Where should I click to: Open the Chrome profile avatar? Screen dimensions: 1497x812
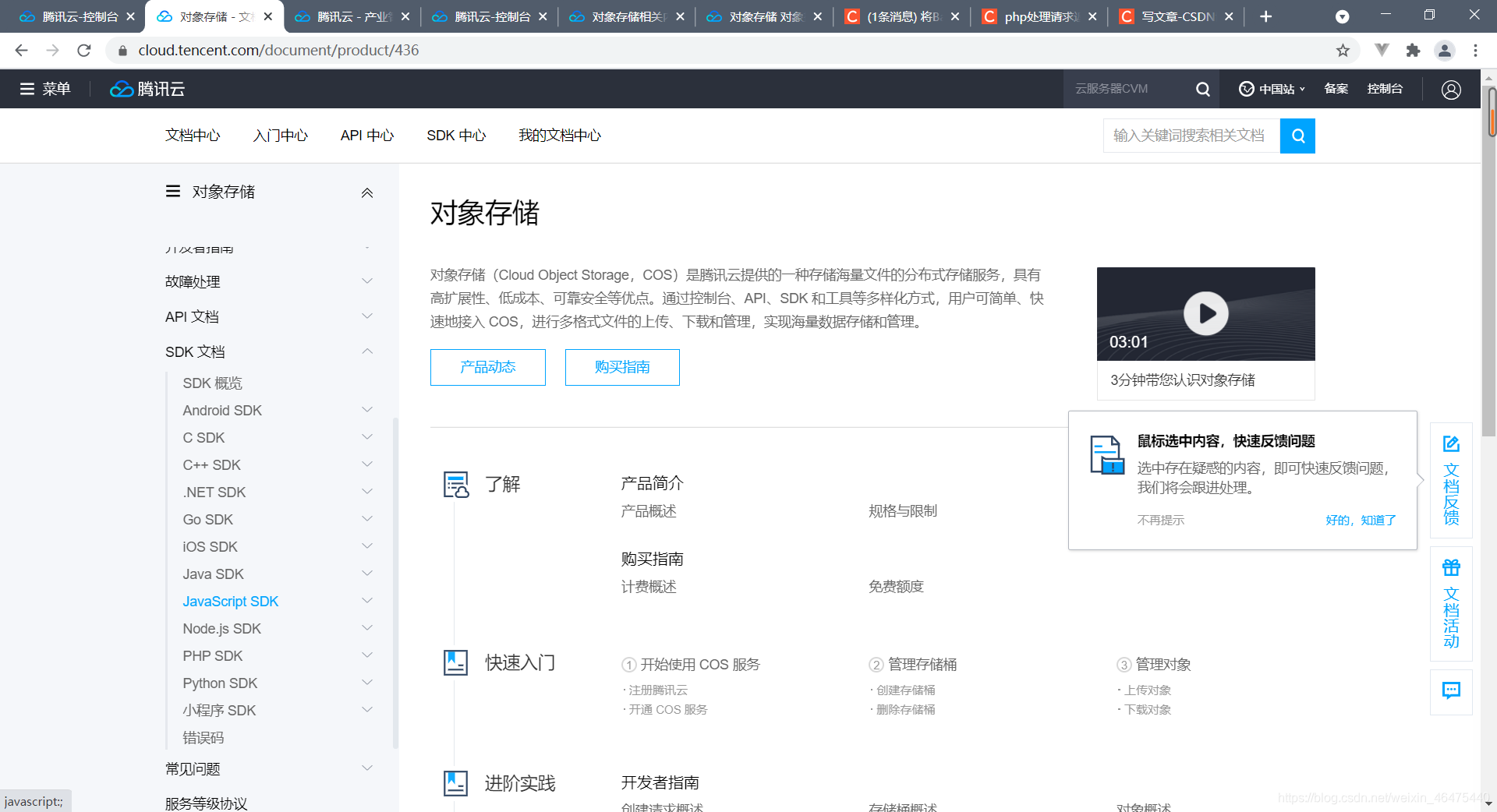click(x=1444, y=51)
